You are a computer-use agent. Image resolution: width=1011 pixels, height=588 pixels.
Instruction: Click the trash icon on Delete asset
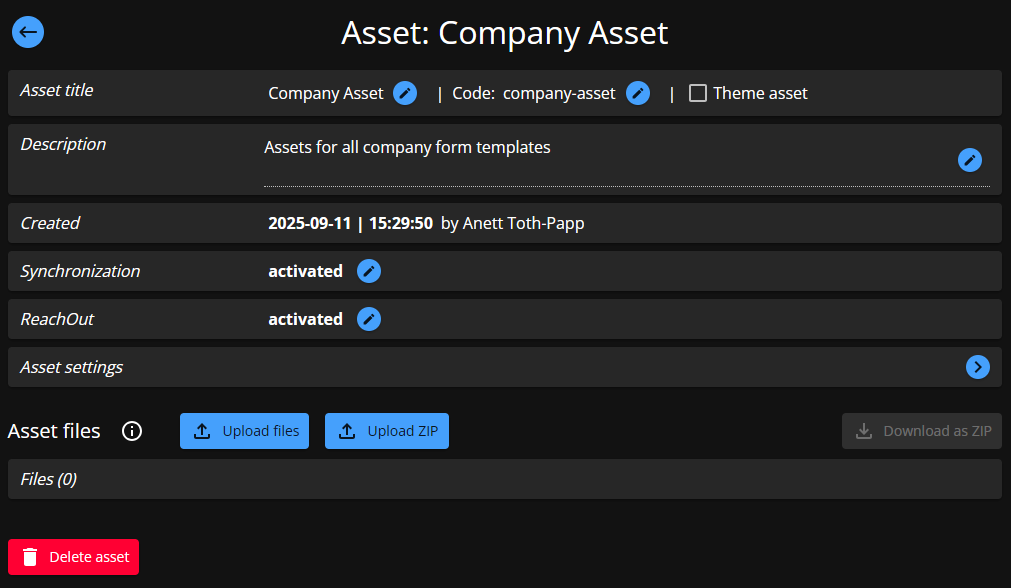click(31, 557)
